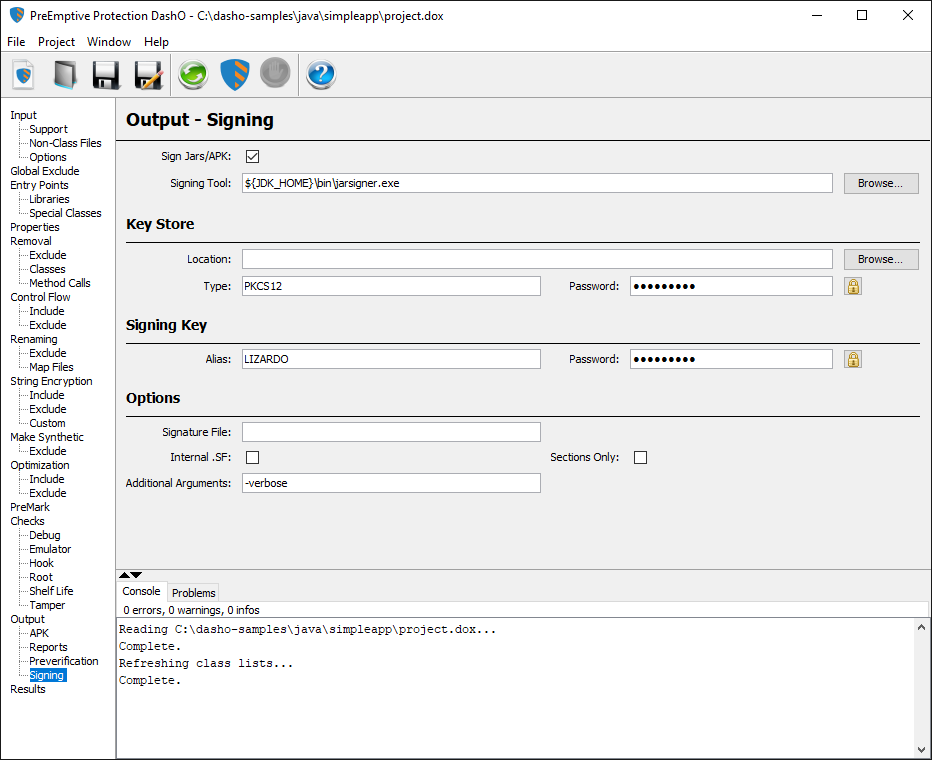Select Preverification under Output
The image size is (932, 760).
[64, 661]
